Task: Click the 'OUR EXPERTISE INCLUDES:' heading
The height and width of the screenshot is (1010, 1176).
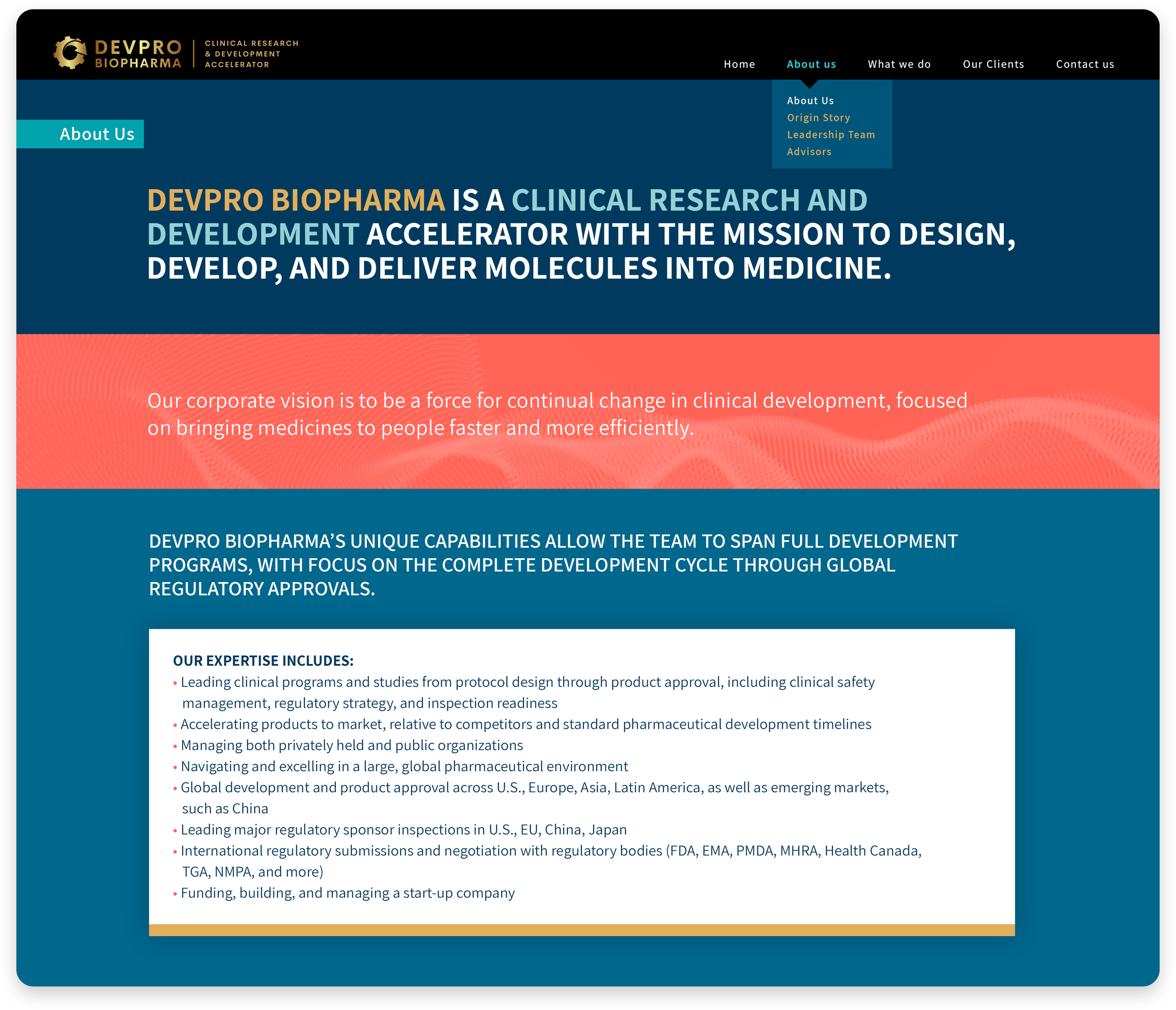Action: click(263, 661)
